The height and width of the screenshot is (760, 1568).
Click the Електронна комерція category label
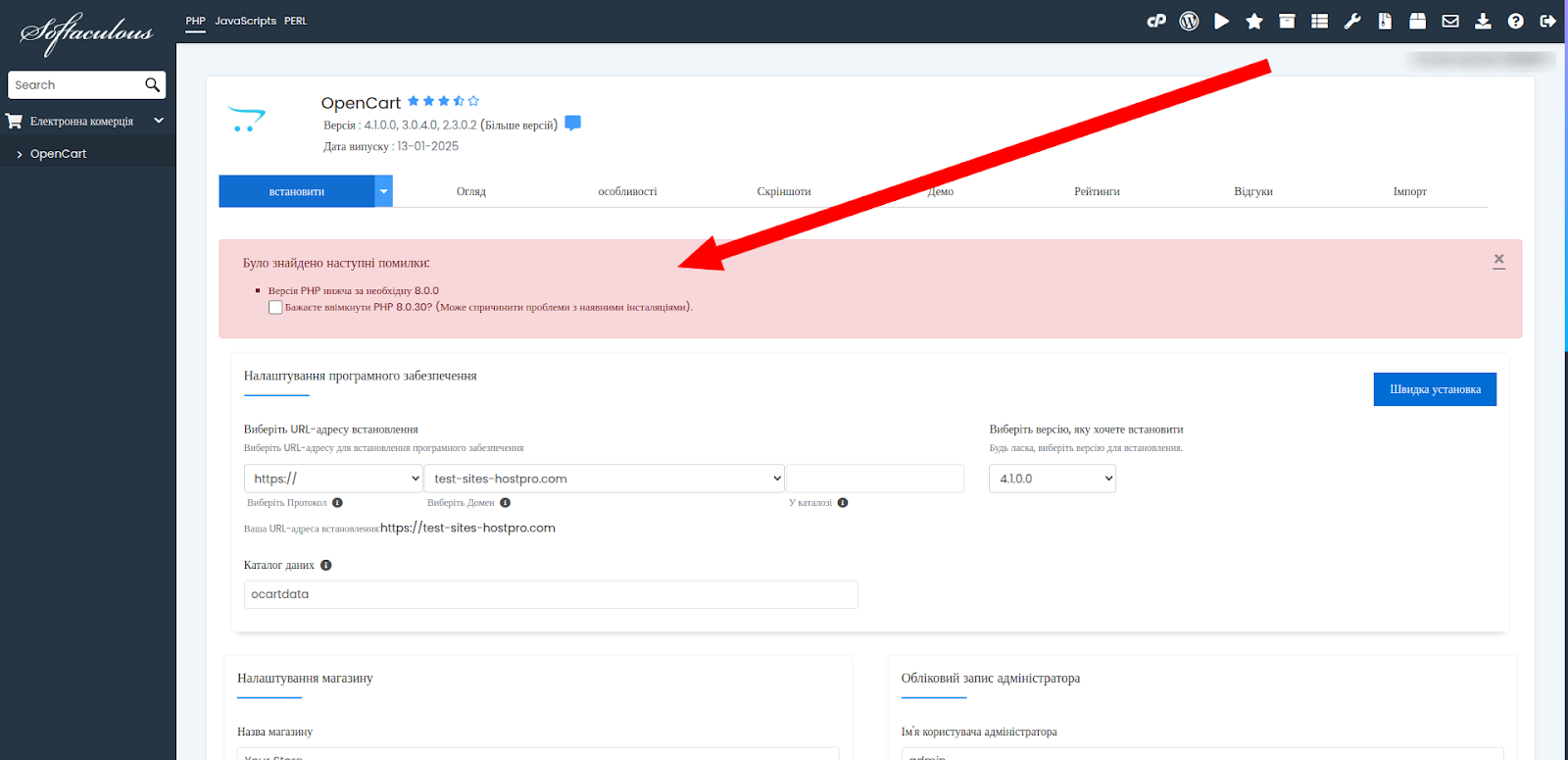pyautogui.click(x=81, y=121)
